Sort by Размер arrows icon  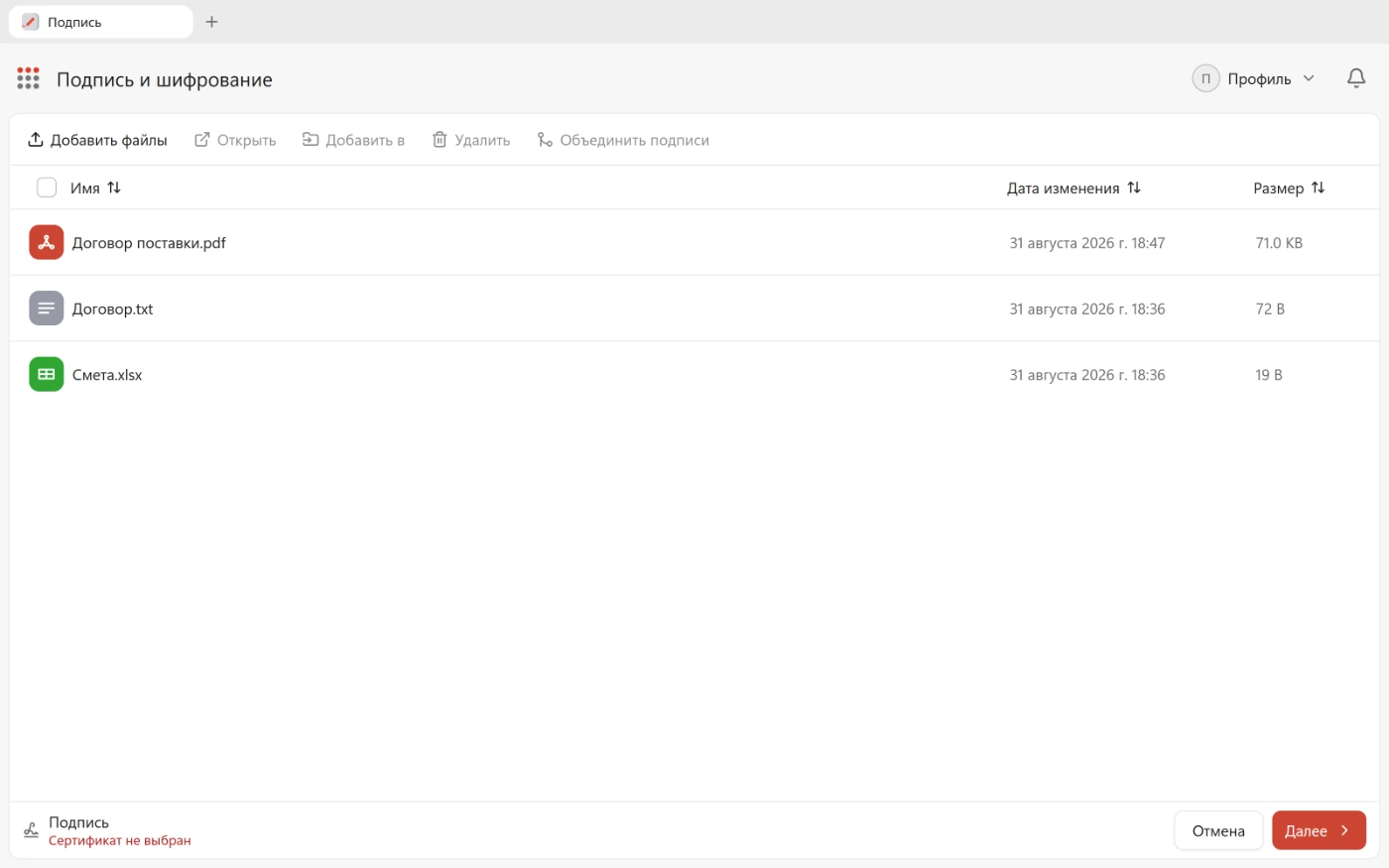[1318, 187]
